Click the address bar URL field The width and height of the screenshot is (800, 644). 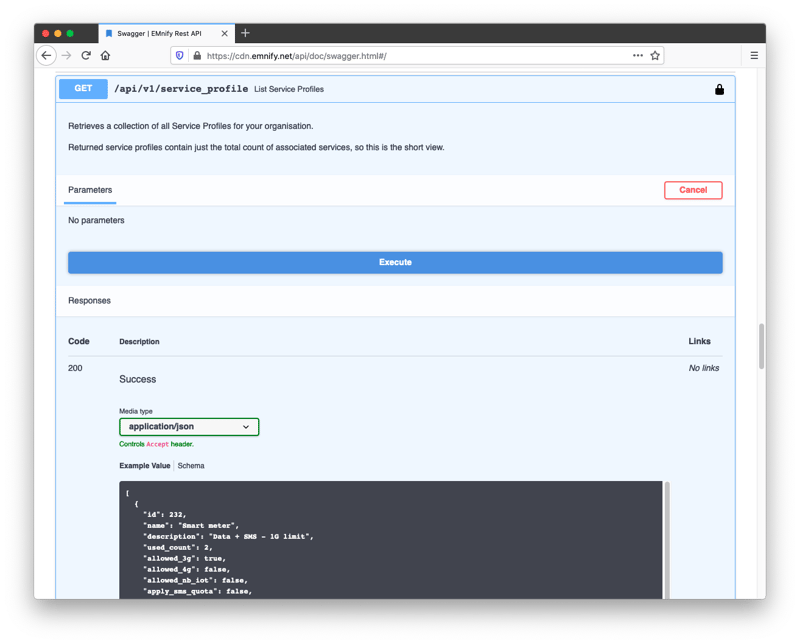[x=416, y=56]
